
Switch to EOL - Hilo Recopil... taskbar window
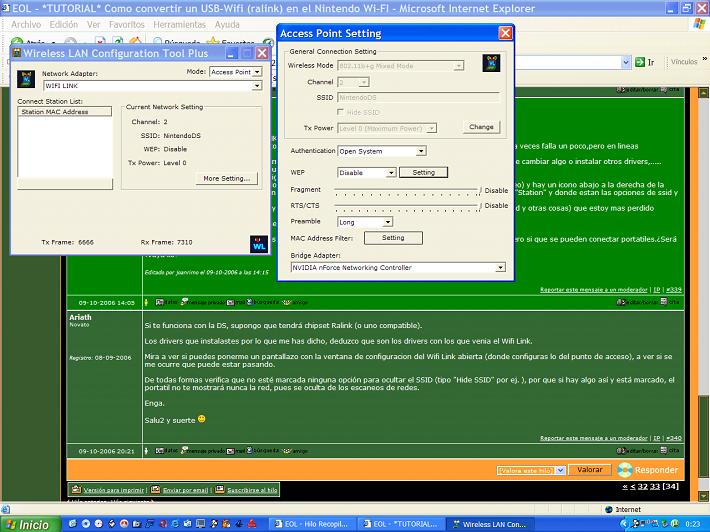[312, 524]
